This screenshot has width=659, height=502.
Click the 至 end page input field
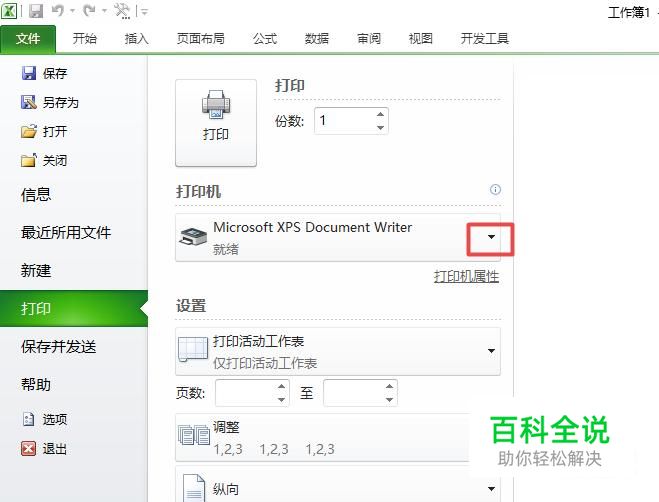(353, 393)
